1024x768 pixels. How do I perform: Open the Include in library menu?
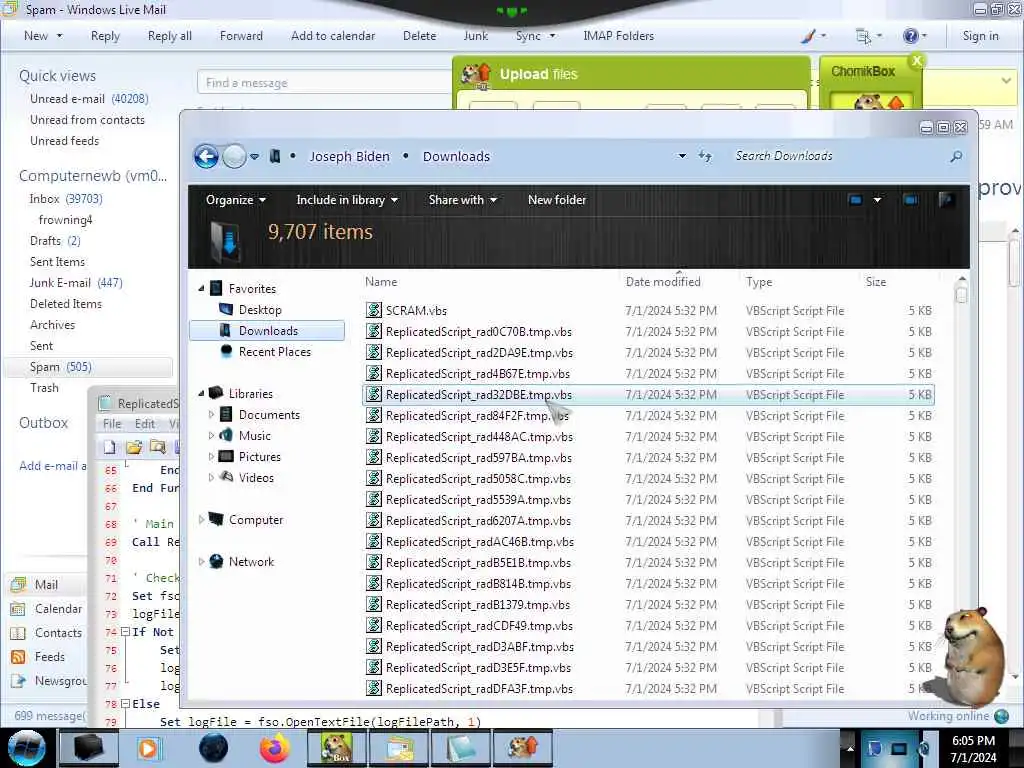click(347, 200)
